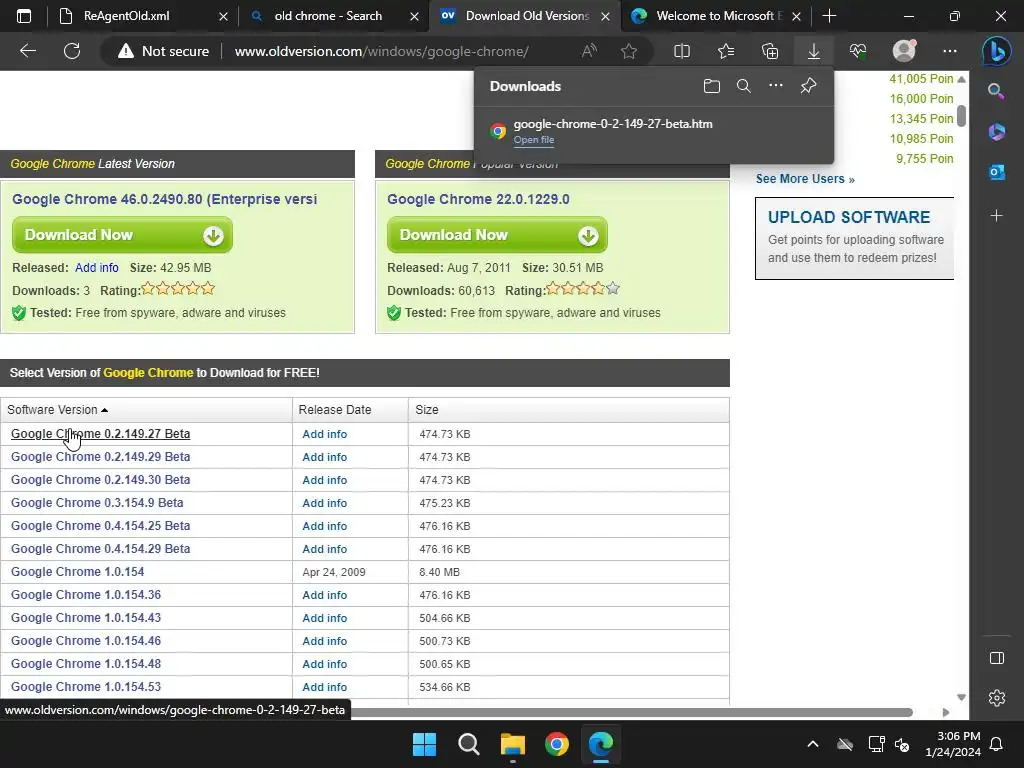Open more options in Downloads panel
Image resolution: width=1024 pixels, height=768 pixels.
pyautogui.click(x=776, y=86)
